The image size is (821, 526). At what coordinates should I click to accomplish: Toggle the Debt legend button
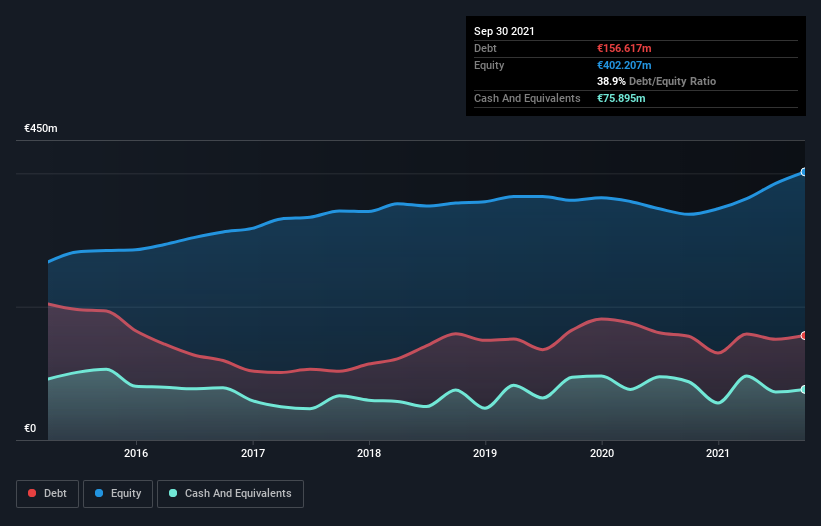[x=48, y=494]
